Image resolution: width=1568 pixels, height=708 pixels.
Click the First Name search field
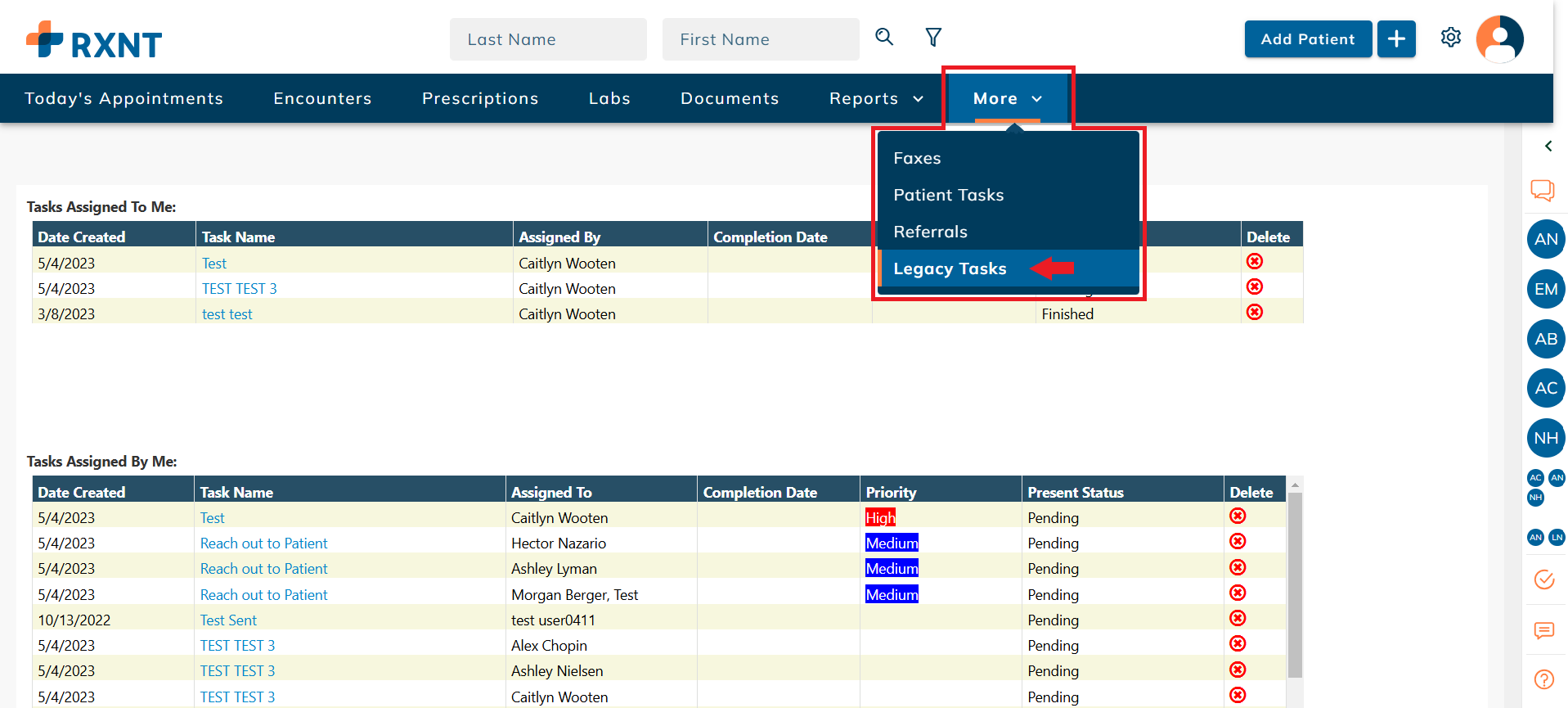761,39
